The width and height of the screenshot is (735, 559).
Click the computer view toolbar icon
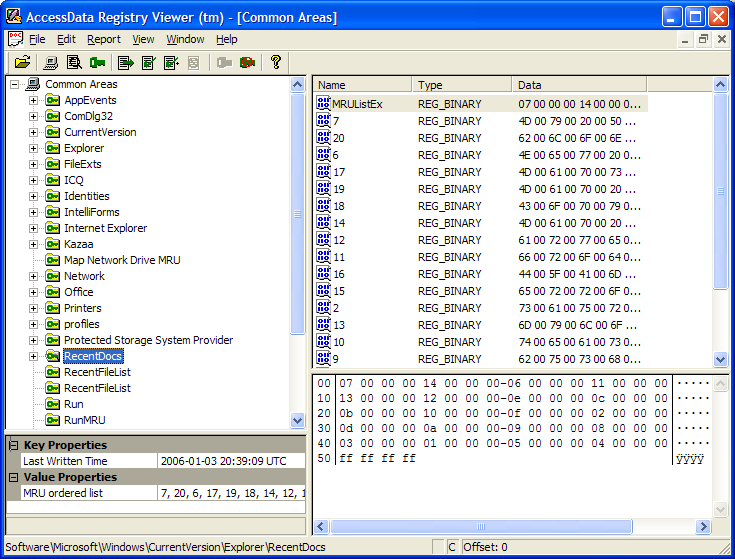pos(51,62)
